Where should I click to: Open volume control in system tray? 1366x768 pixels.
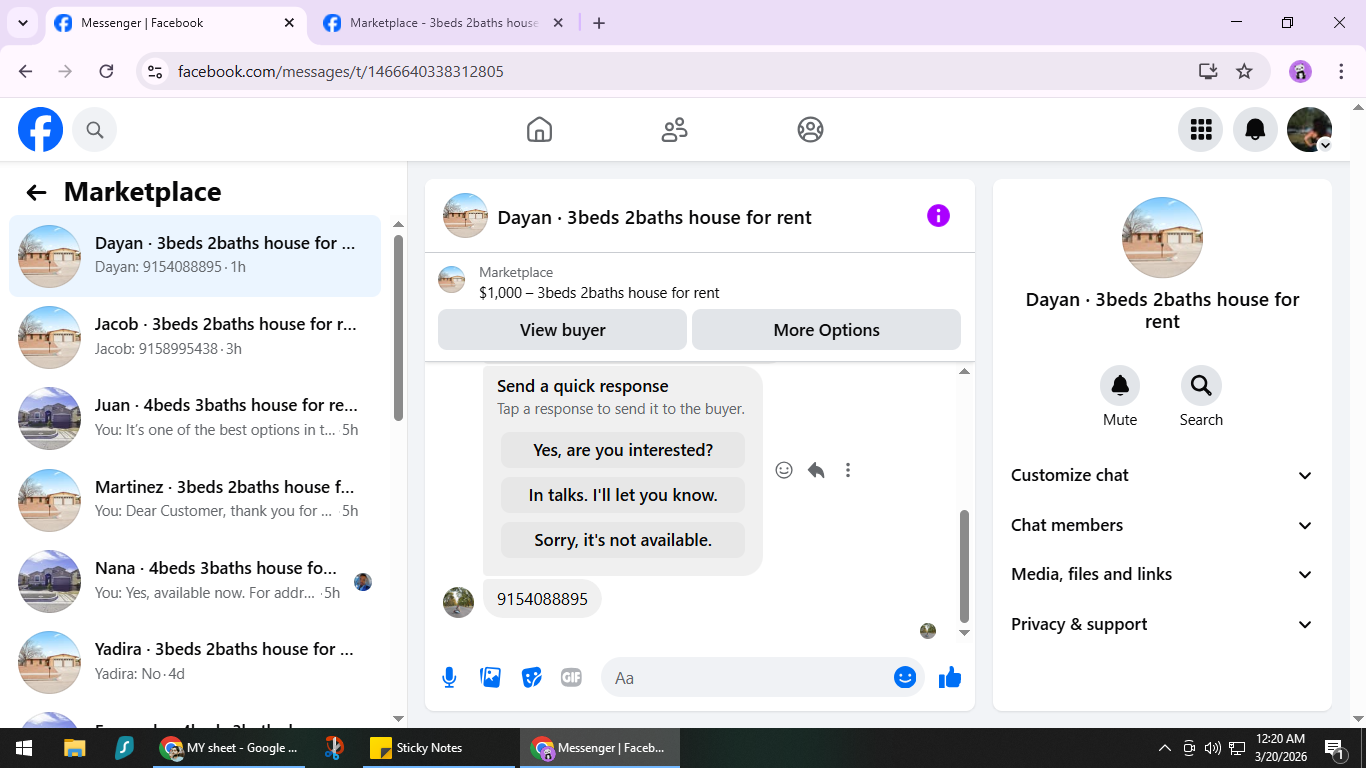[1212, 748]
